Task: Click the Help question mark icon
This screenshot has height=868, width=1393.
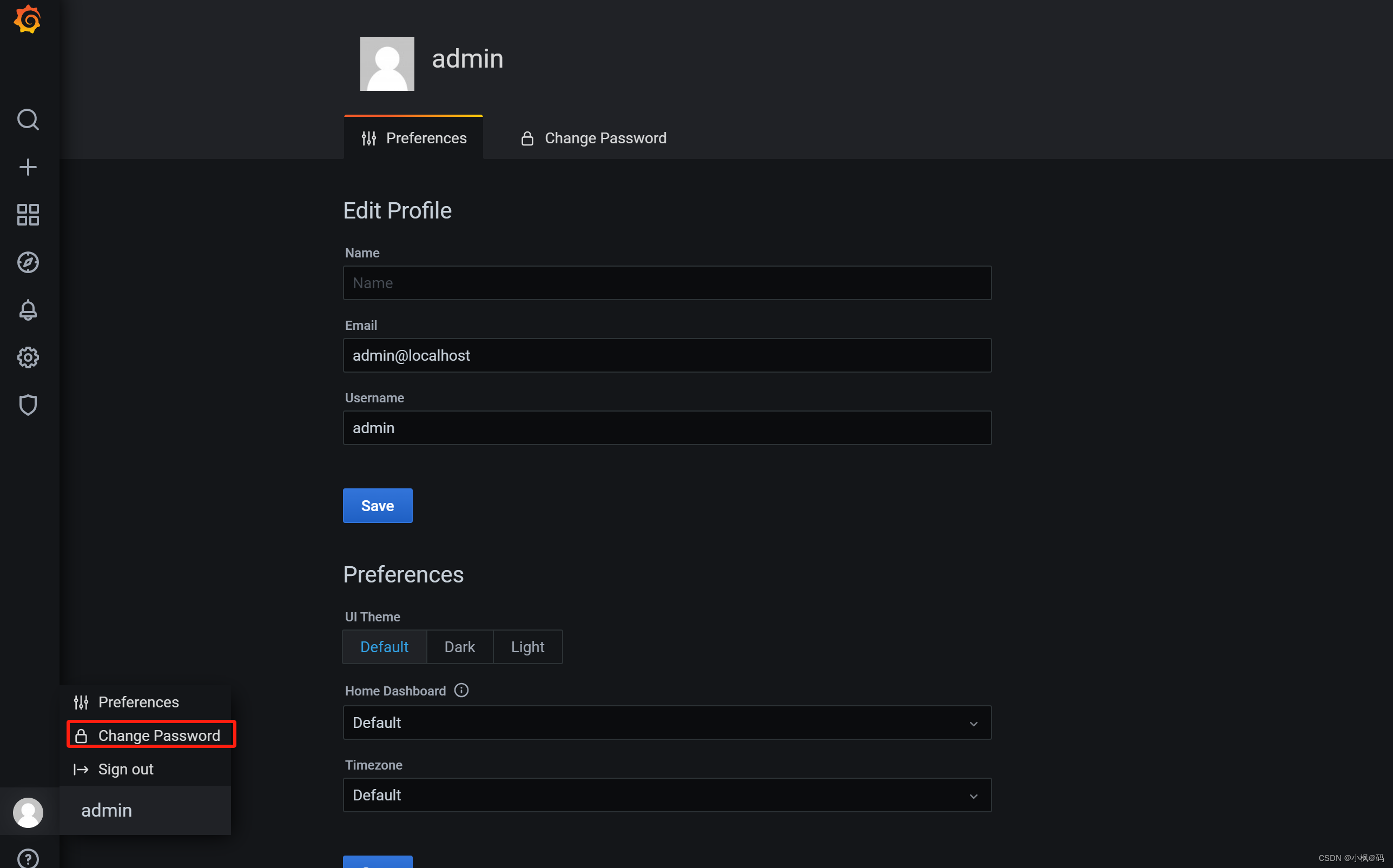Action: pos(28,858)
